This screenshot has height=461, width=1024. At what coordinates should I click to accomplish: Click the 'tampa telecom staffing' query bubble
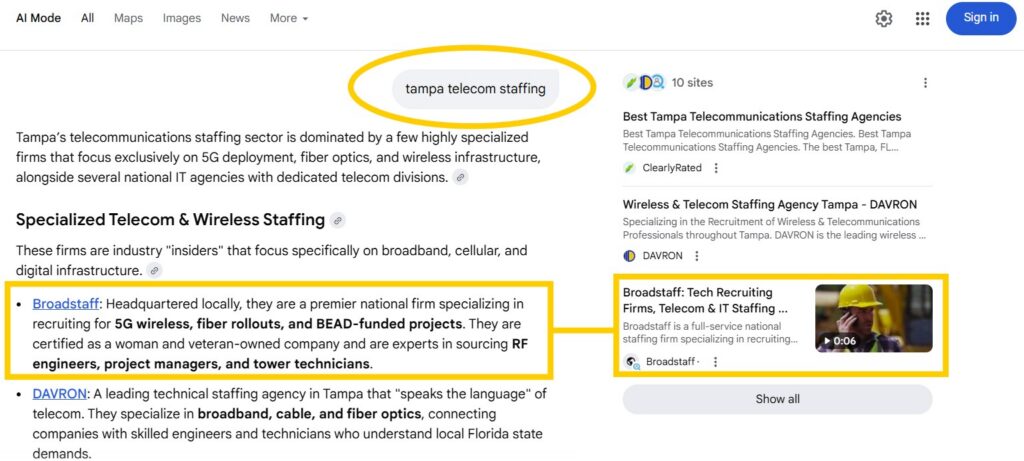[475, 89]
